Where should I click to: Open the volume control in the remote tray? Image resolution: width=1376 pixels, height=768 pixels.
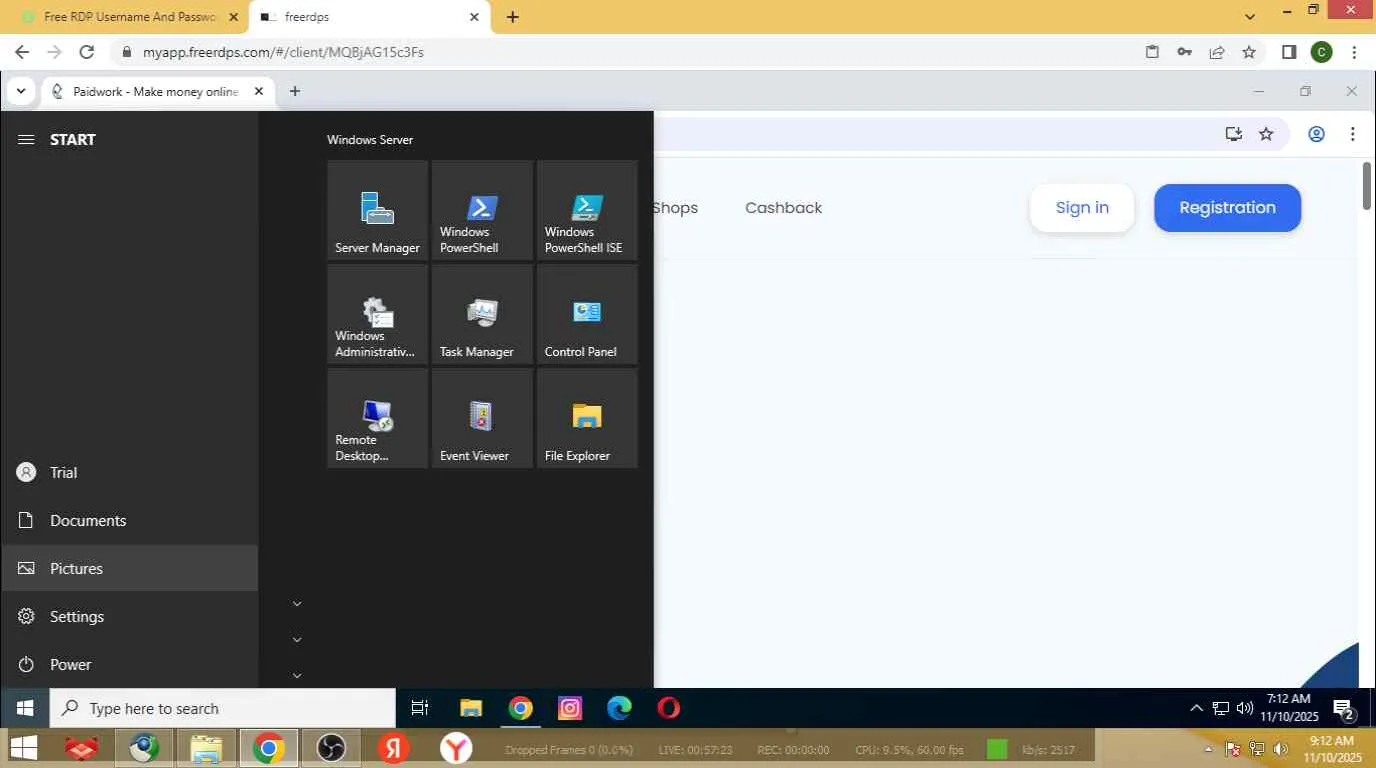click(1245, 708)
